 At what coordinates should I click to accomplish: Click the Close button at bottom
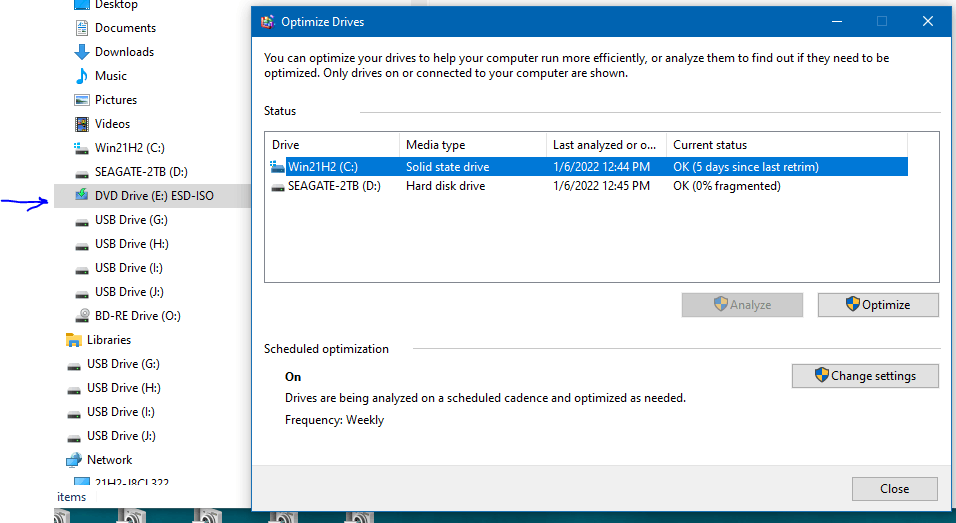tap(894, 489)
